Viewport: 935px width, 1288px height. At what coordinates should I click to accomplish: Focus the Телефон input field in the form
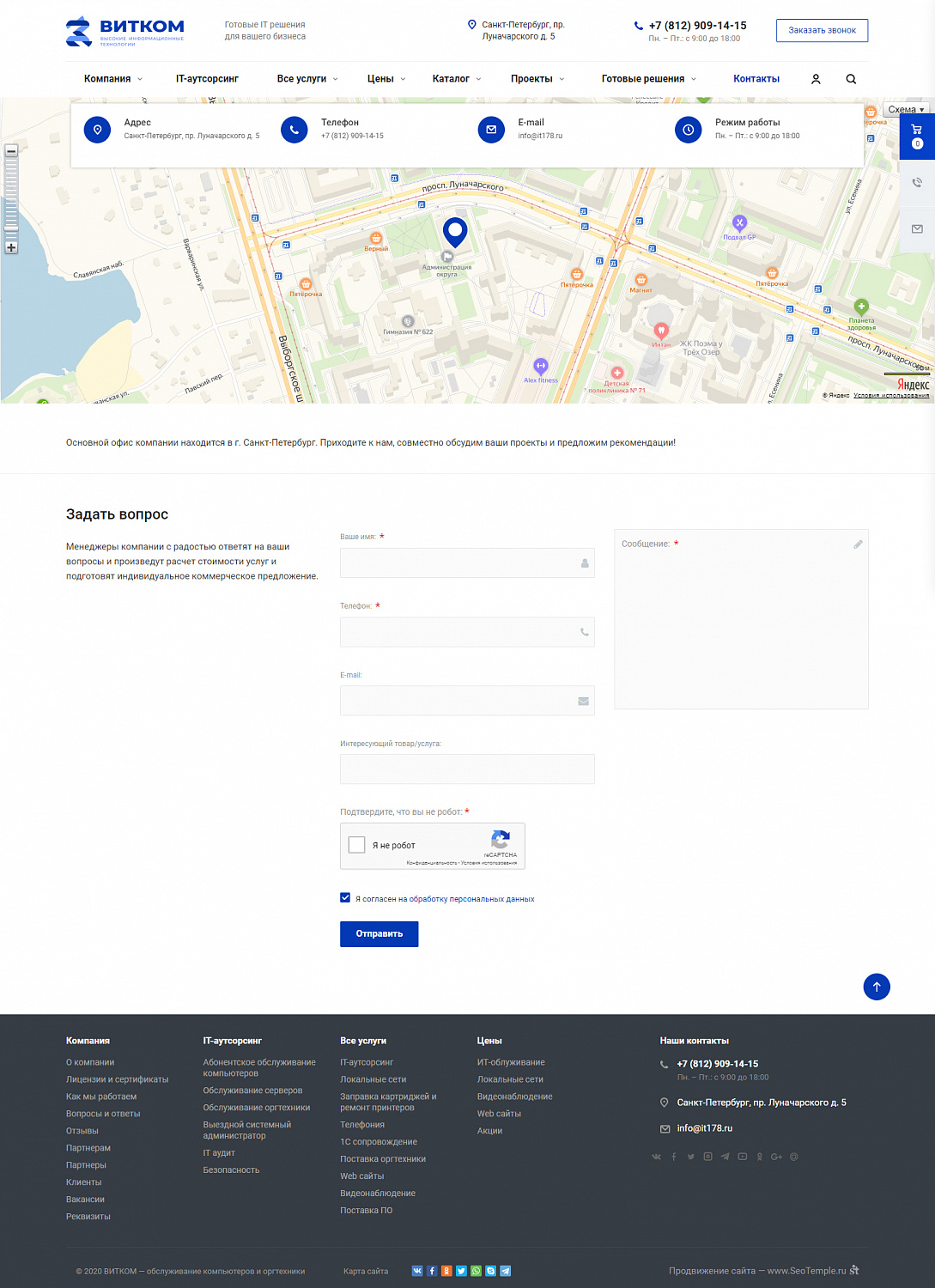[467, 632]
